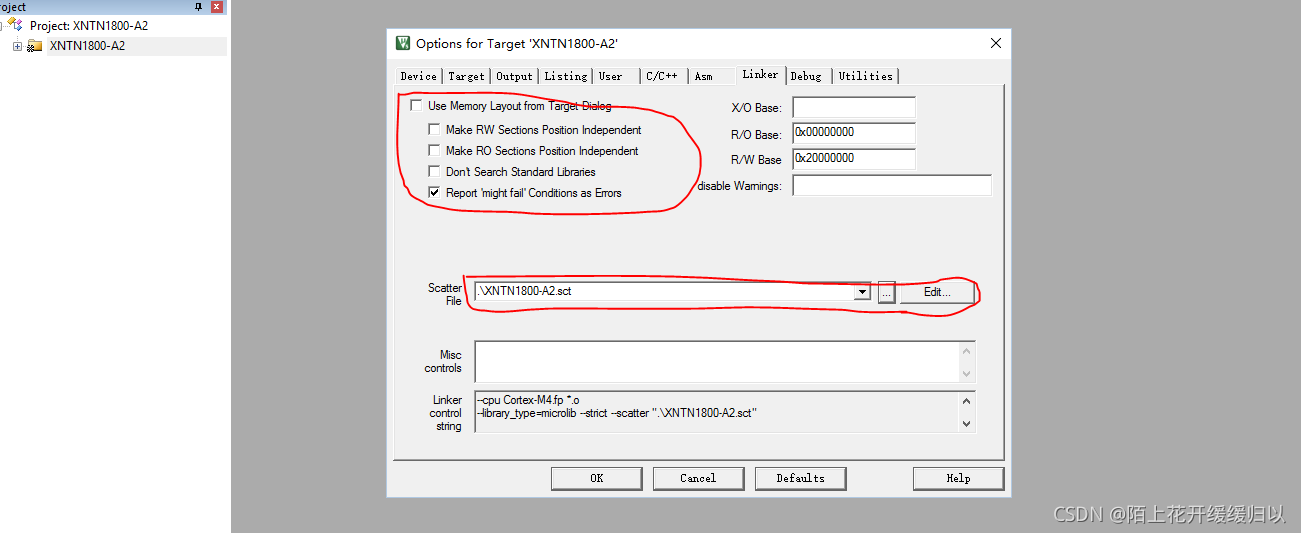Close the Project pane
Screen dimensions: 1301x533
217,6
